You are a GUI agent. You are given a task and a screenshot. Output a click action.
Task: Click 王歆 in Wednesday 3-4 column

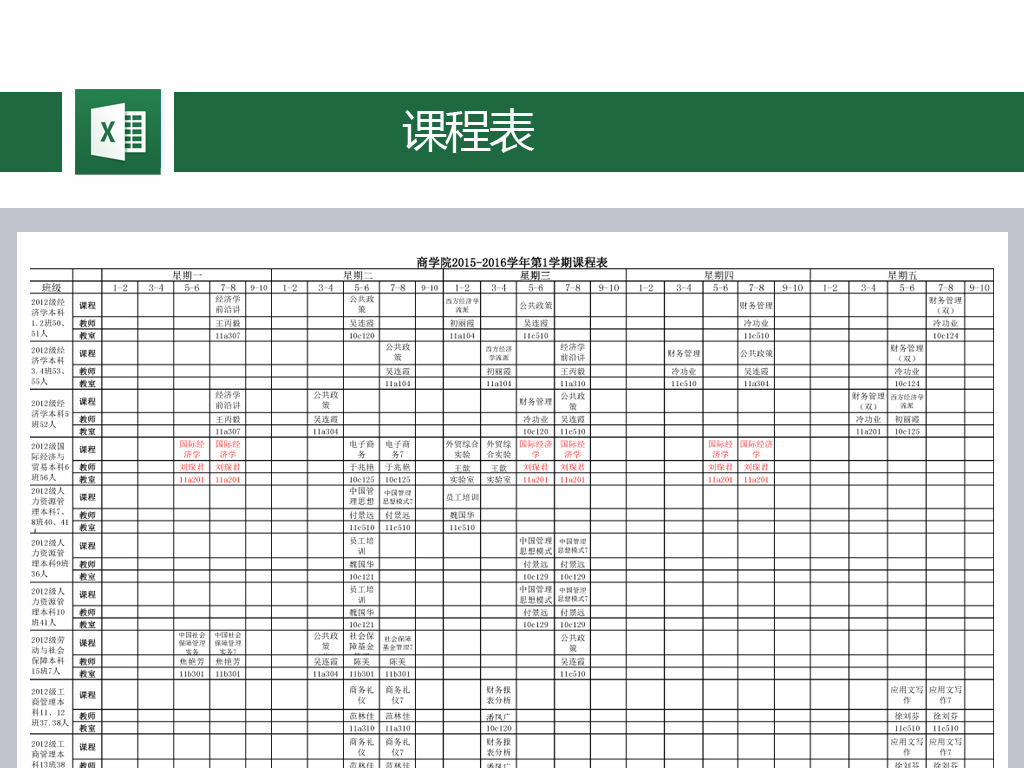tap(498, 468)
